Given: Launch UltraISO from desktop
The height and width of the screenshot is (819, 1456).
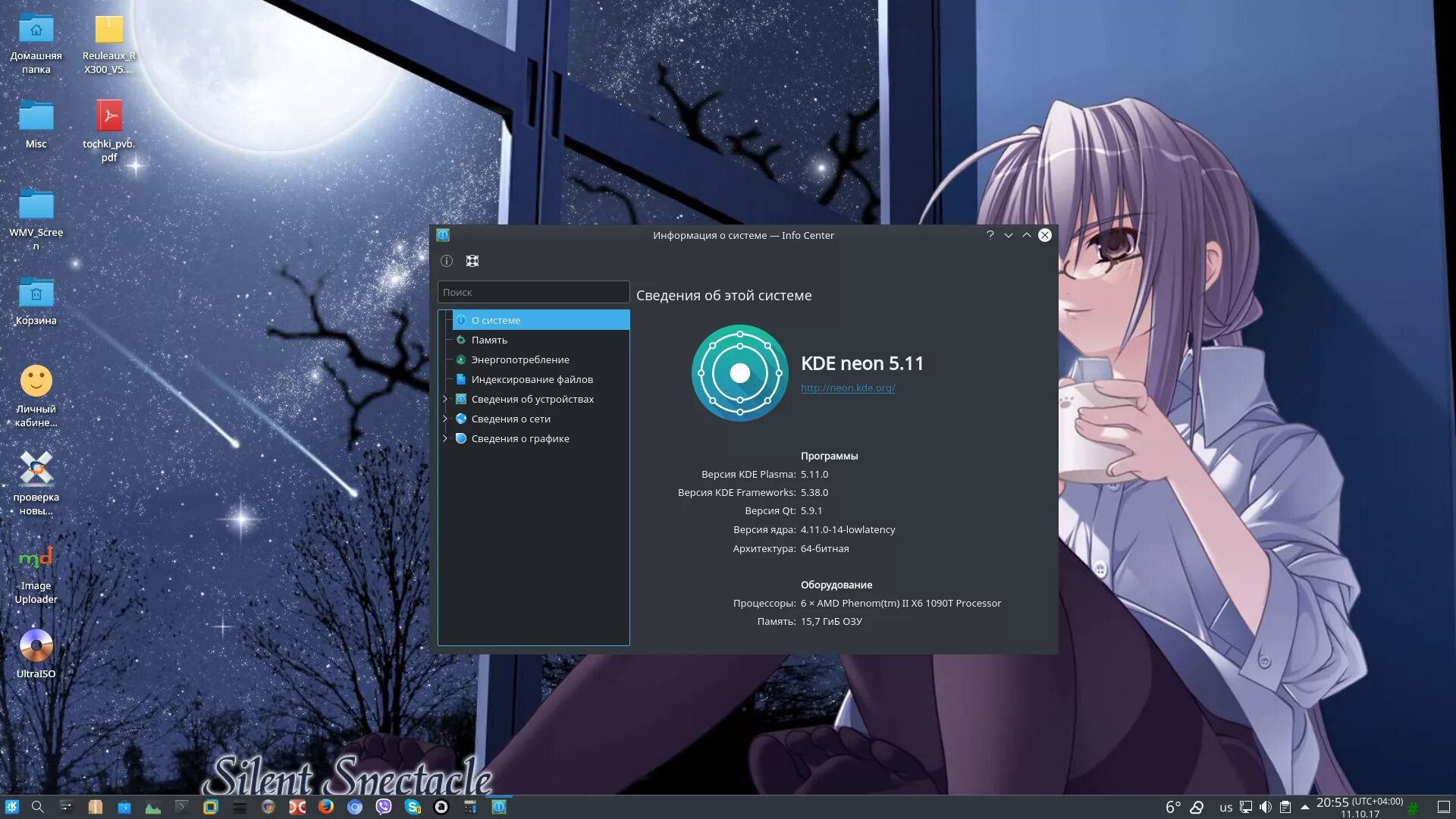Looking at the screenshot, I should [36, 654].
